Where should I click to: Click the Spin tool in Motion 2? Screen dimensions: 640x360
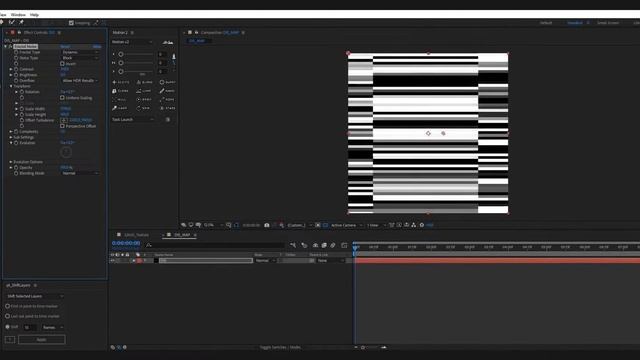tap(144, 108)
